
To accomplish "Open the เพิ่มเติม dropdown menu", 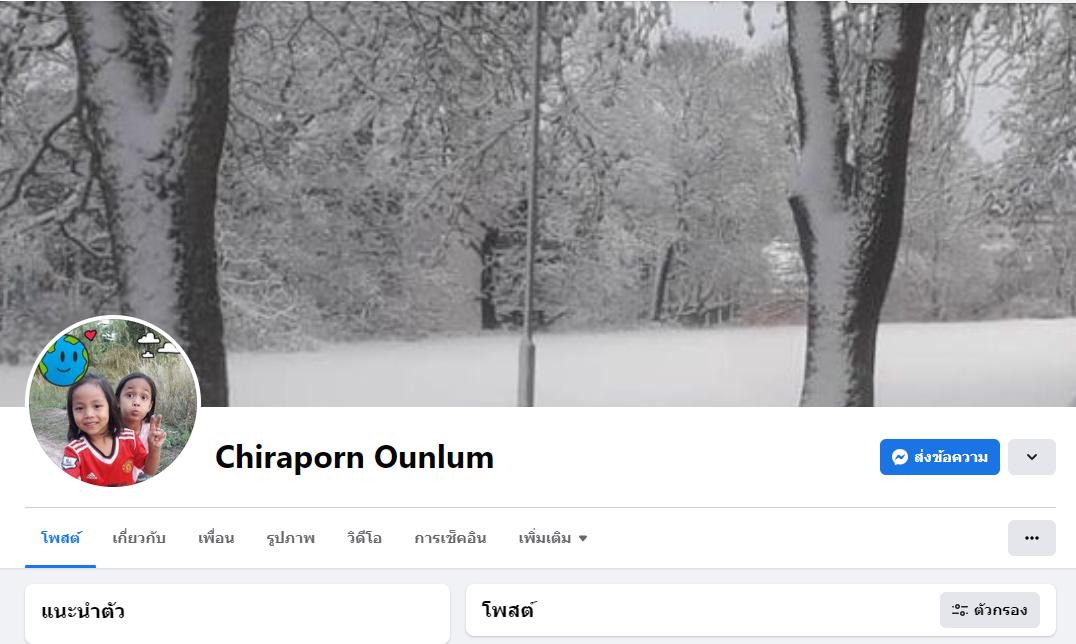I will pyautogui.click(x=552, y=538).
